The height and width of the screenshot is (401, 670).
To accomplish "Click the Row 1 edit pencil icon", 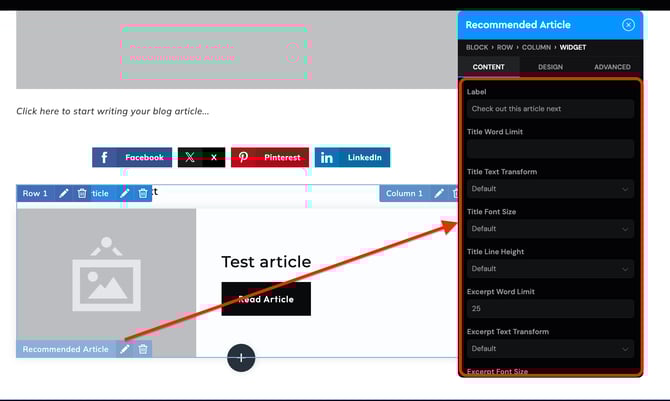I will (x=64, y=193).
